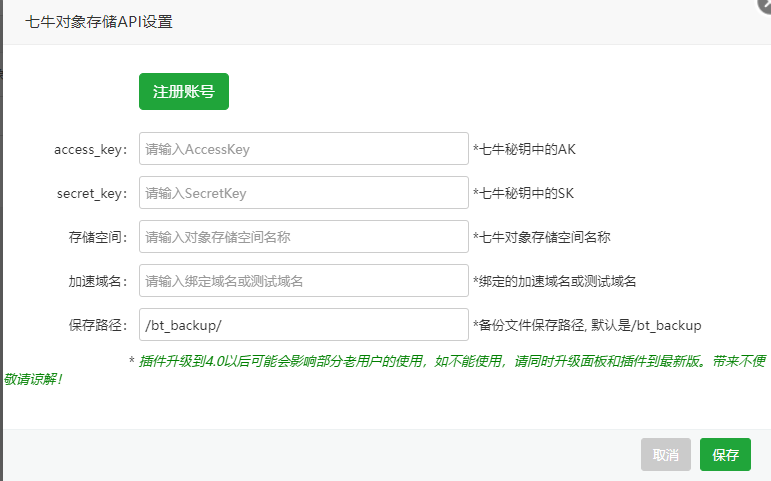
Task: Focus the access_key input field
Action: (x=304, y=149)
